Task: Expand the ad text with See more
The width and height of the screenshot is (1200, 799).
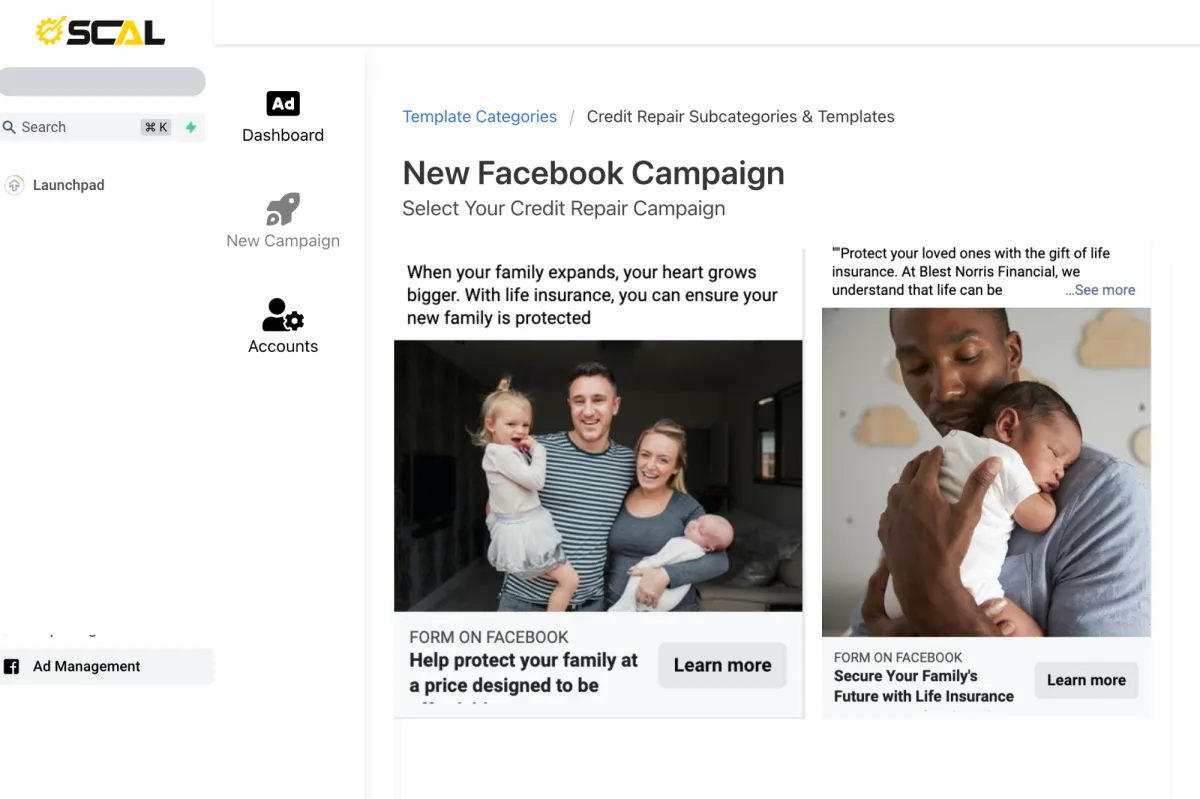Action: pos(1100,290)
